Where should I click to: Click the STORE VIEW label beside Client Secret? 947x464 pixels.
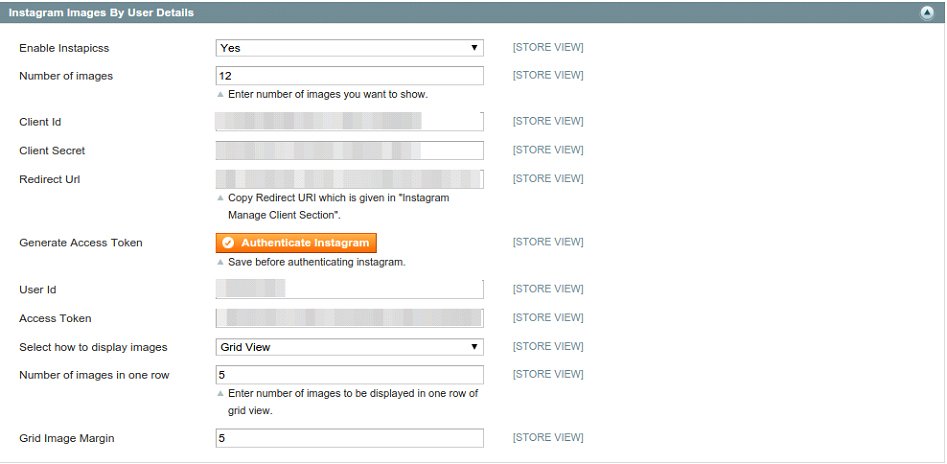click(x=548, y=150)
